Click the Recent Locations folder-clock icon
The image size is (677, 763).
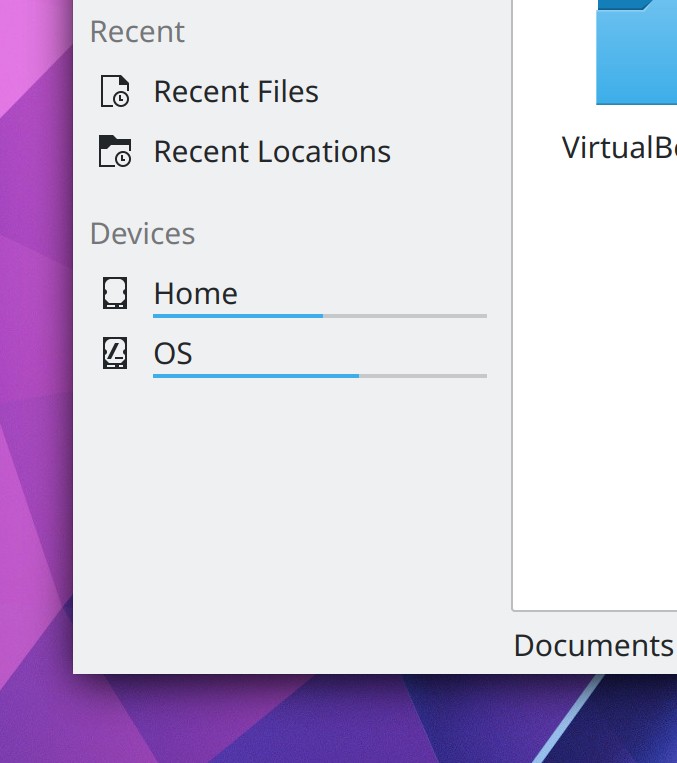point(116,152)
